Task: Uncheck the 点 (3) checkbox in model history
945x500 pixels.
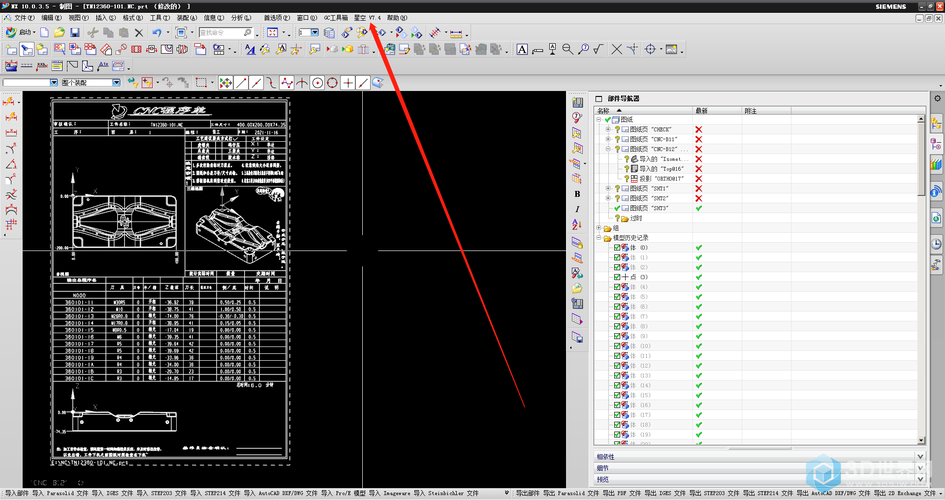Action: click(x=617, y=277)
